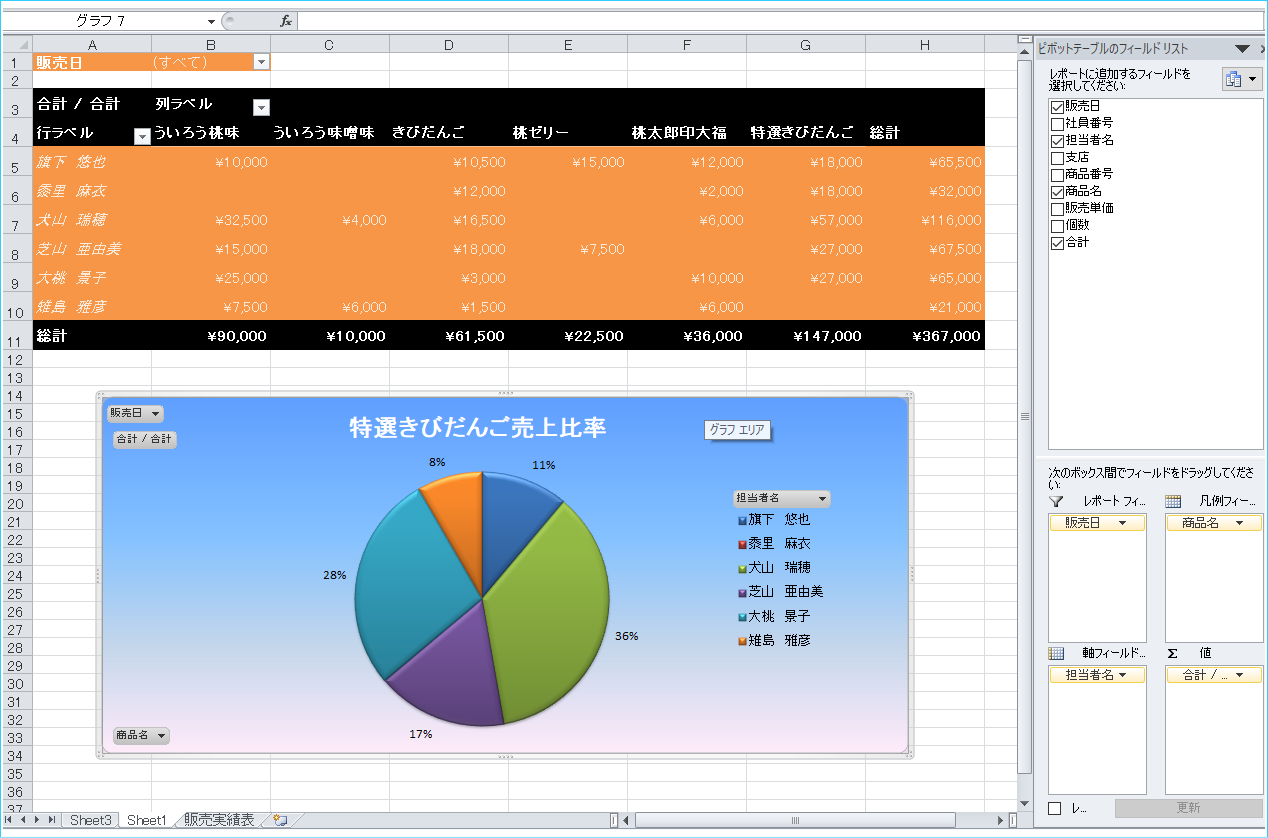The image size is (1268, 838).
Task: Check the 販売単価 field checkbox
Action: 1057,208
